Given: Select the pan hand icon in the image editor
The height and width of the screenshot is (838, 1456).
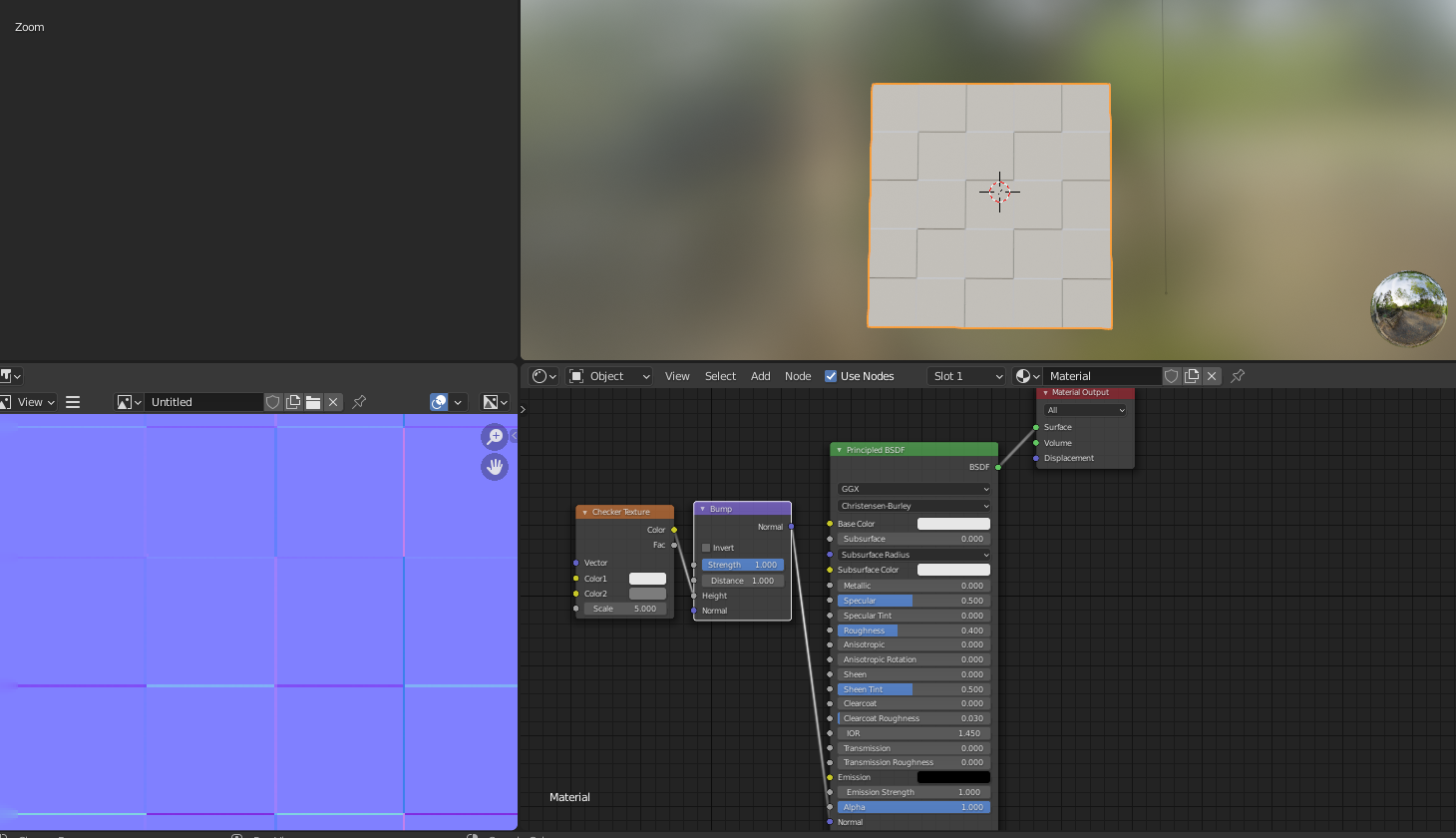Looking at the screenshot, I should point(495,467).
